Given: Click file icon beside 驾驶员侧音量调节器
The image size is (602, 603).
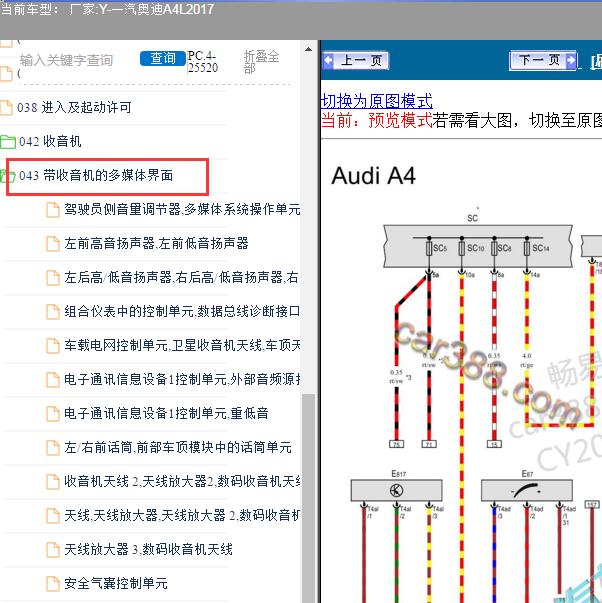Looking at the screenshot, I should click(x=53, y=210).
